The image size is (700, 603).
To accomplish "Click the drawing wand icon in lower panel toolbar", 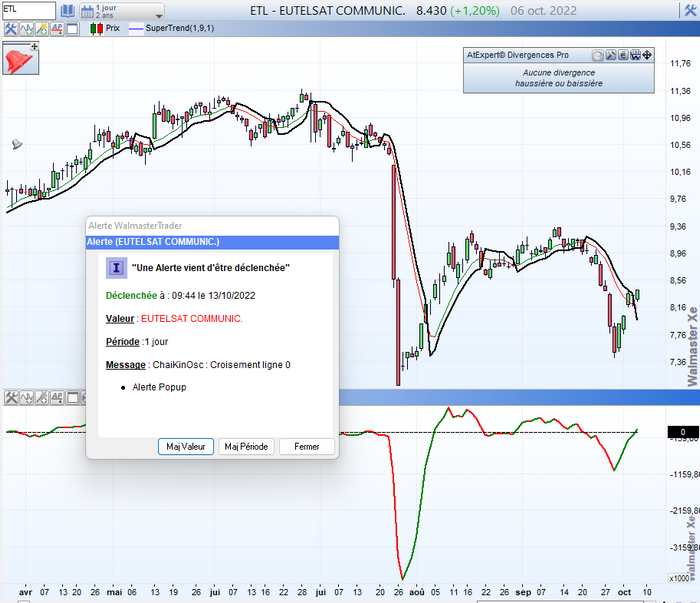I will [x=42, y=397].
